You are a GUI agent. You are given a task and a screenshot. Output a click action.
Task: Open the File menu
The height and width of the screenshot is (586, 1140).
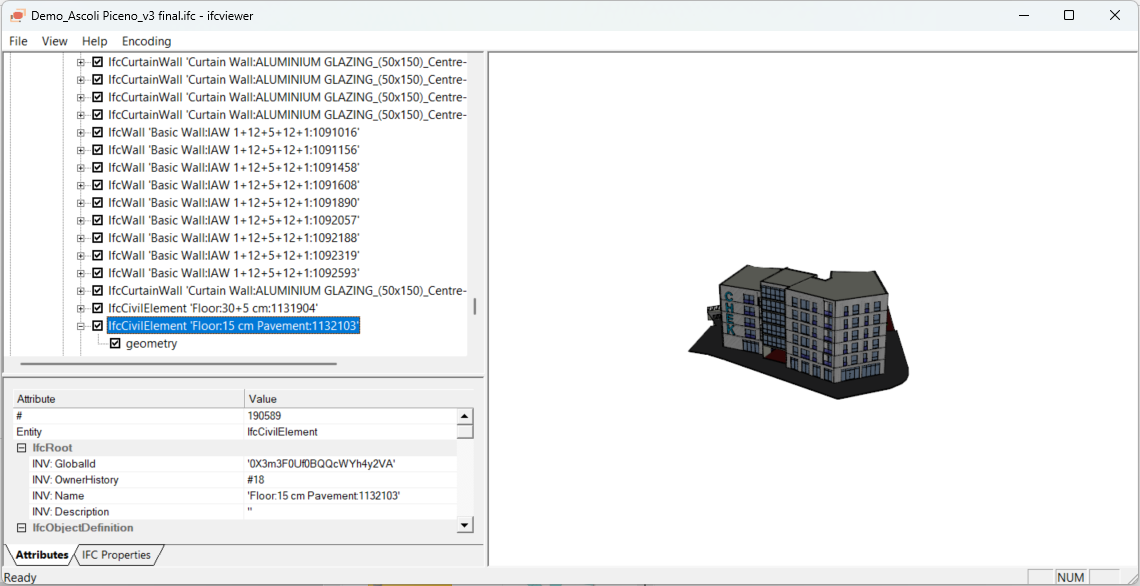(x=18, y=41)
